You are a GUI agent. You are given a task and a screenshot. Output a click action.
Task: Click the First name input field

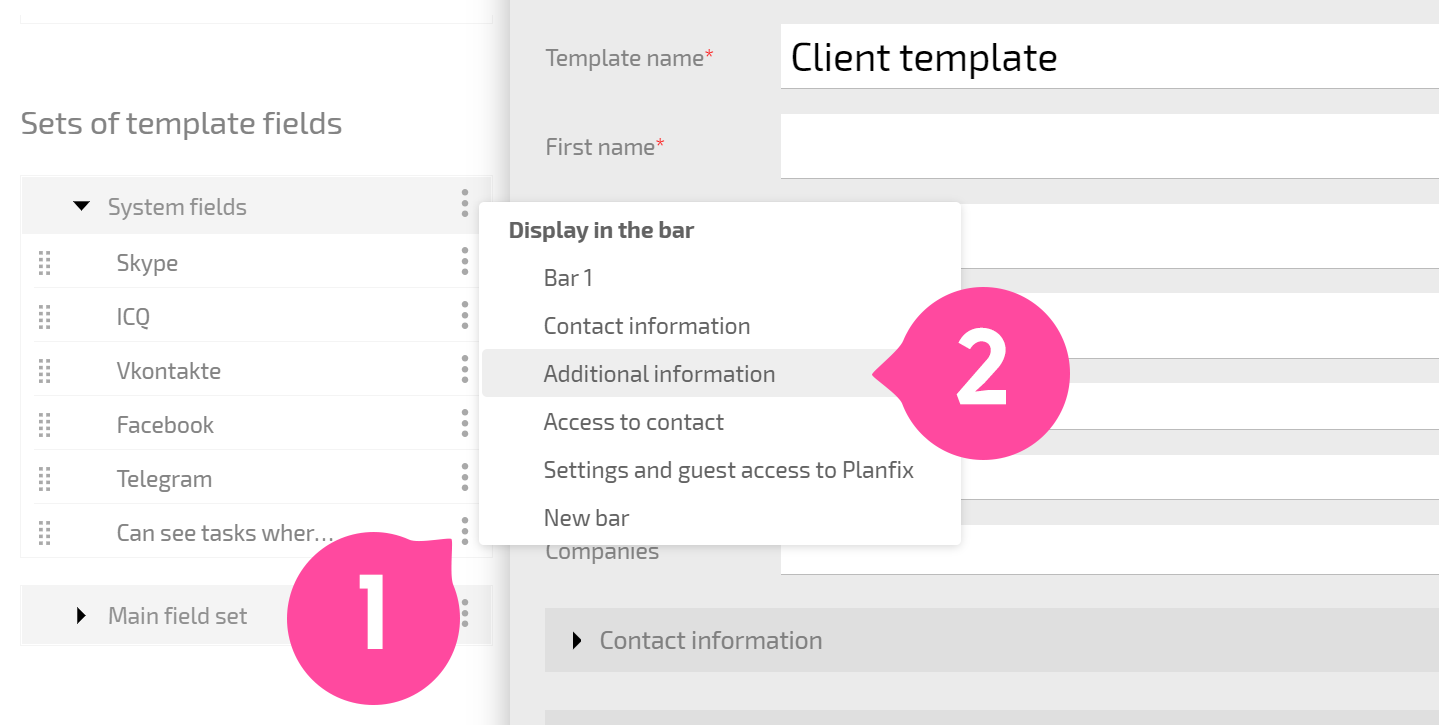click(1110, 146)
